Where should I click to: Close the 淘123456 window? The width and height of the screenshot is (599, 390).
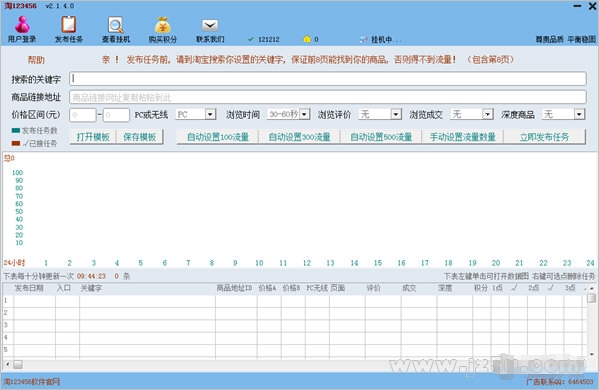592,6
